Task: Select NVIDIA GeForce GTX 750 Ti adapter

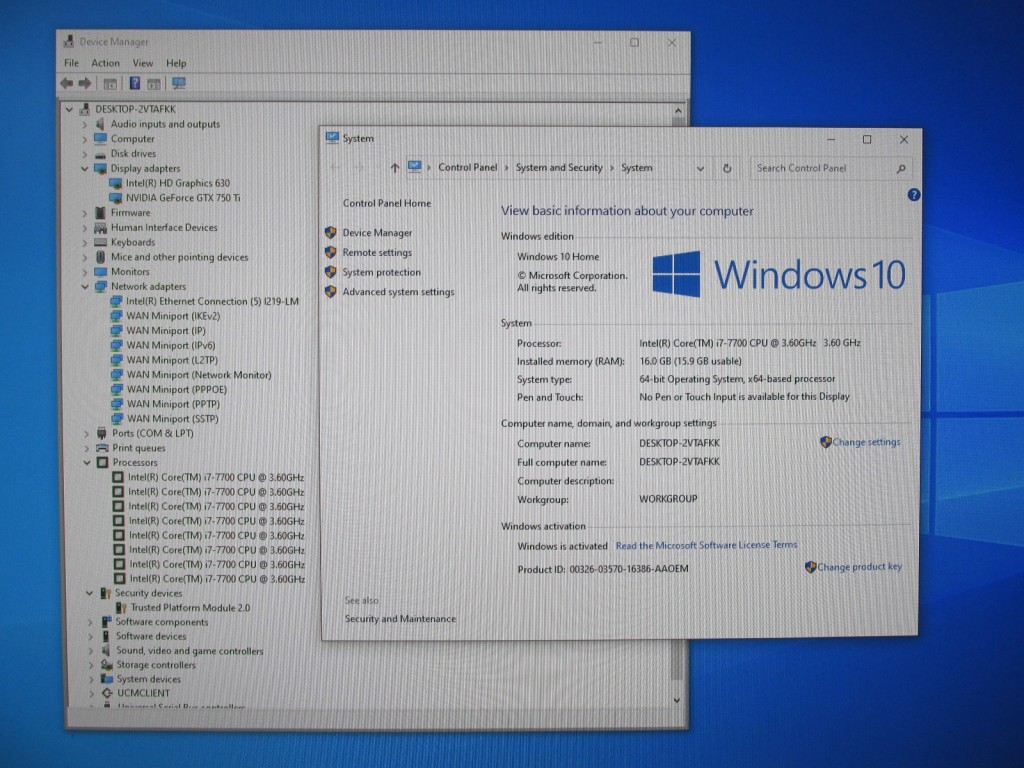Action: [x=183, y=198]
